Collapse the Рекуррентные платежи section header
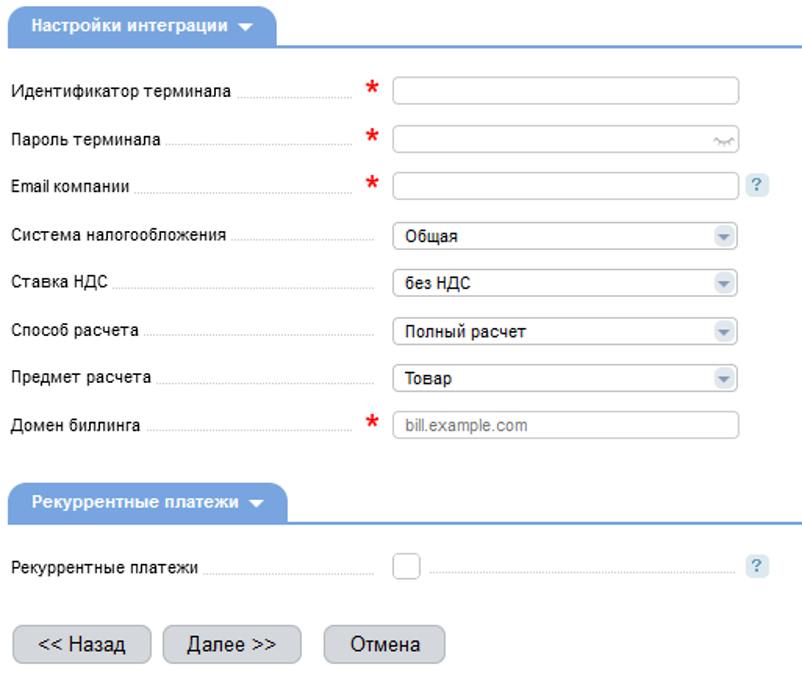 pos(147,502)
